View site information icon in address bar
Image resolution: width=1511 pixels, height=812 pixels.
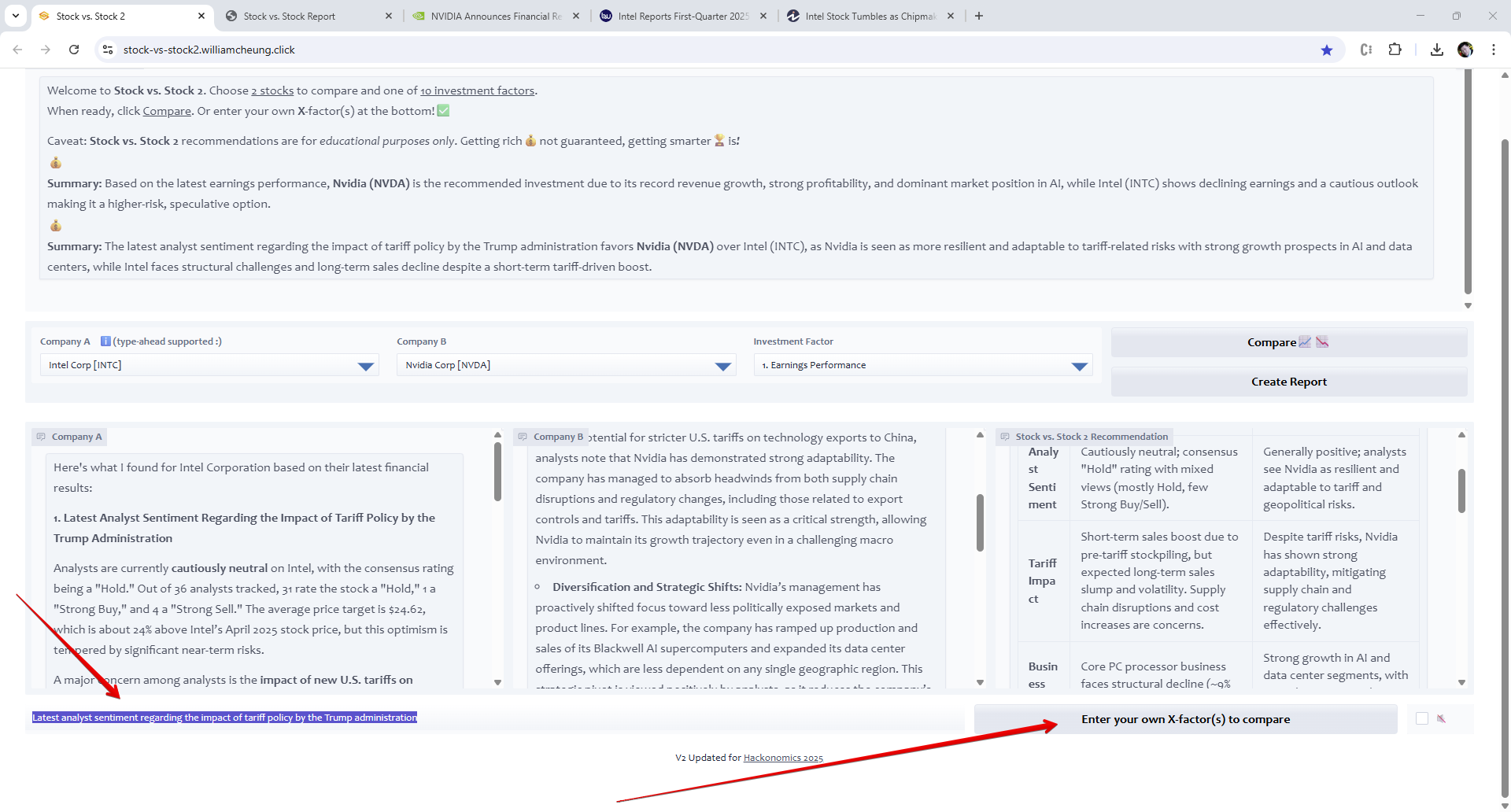tap(108, 50)
